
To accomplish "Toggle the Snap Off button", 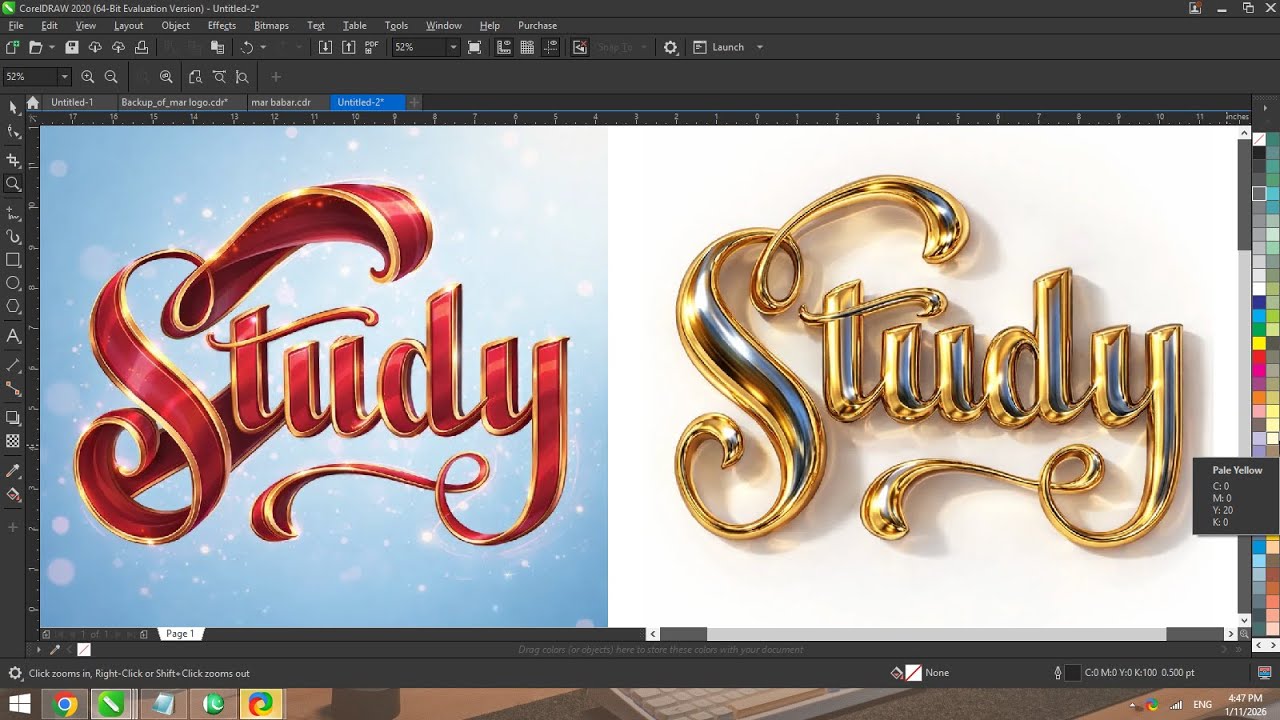I will 580,47.
